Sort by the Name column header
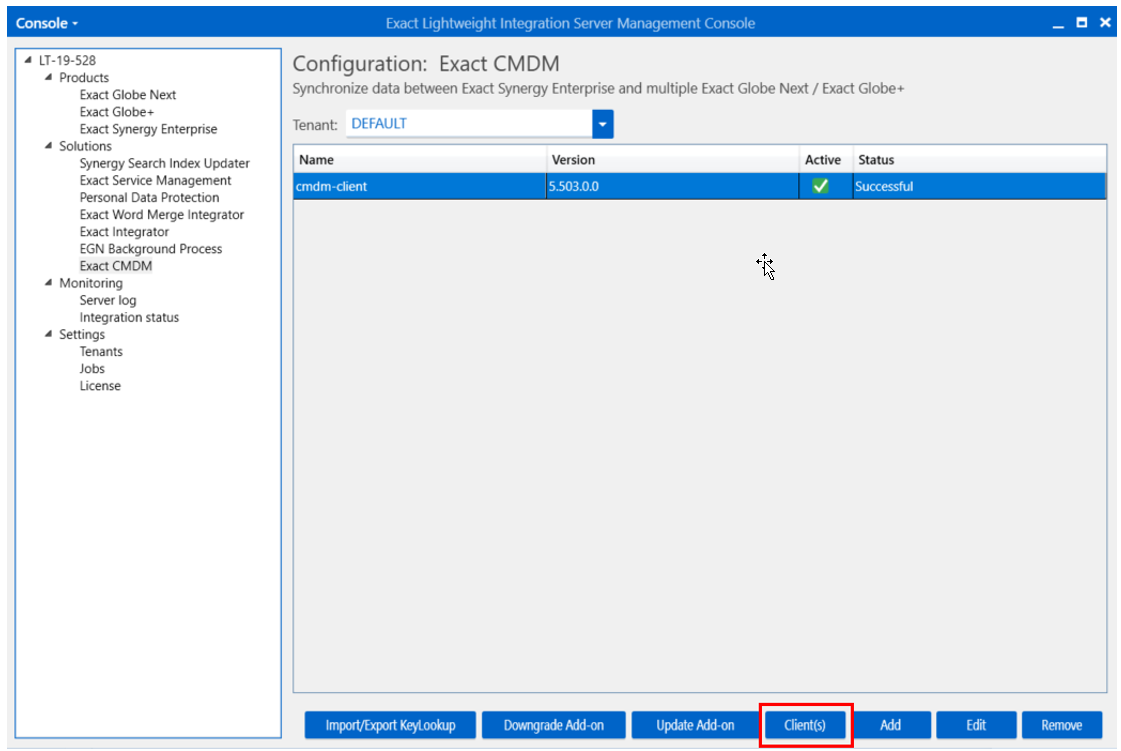This screenshot has width=1121, height=751. 420,159
